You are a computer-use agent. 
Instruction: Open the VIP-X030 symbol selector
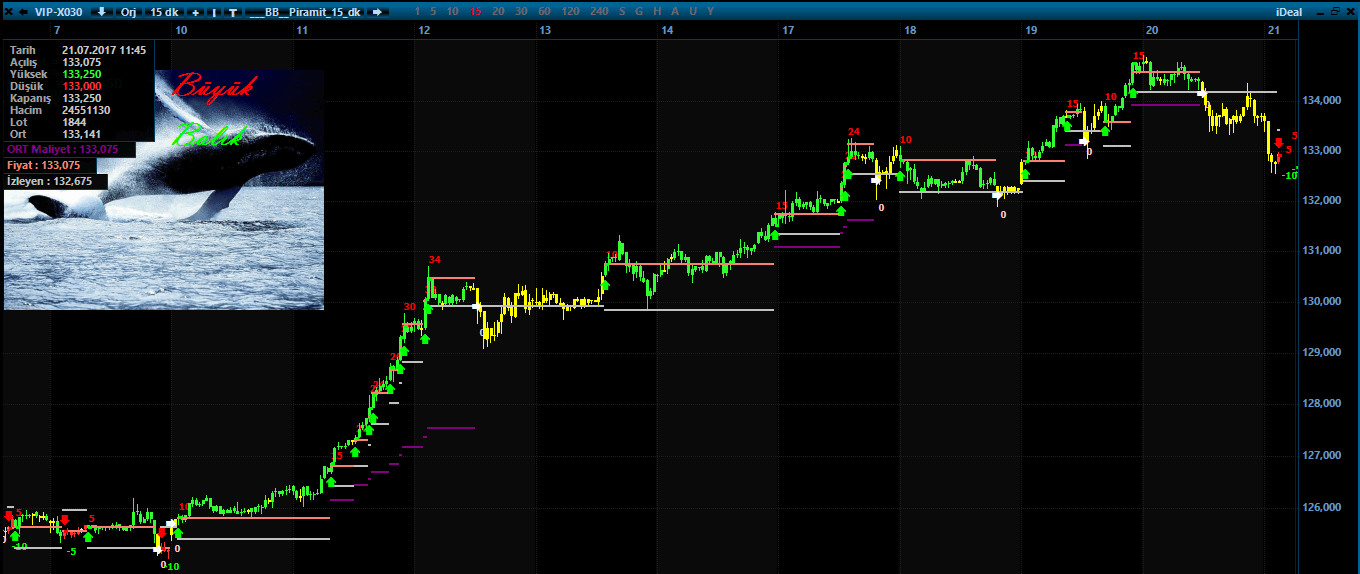coord(58,11)
